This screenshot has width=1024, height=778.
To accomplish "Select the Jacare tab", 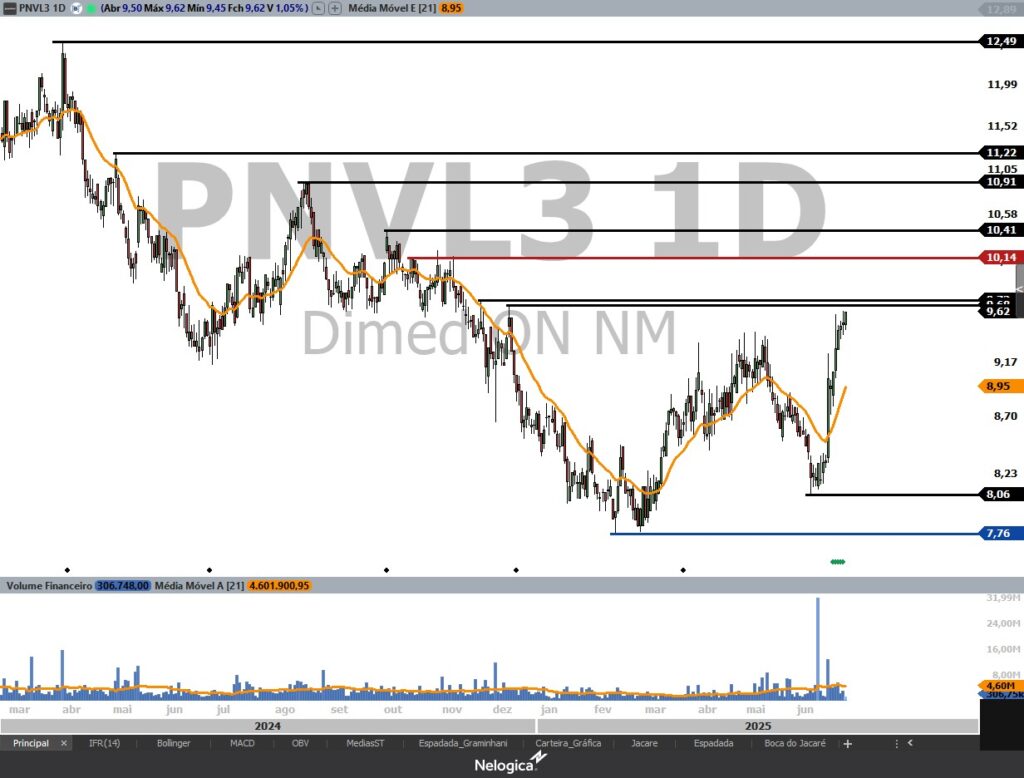I will coord(645,743).
